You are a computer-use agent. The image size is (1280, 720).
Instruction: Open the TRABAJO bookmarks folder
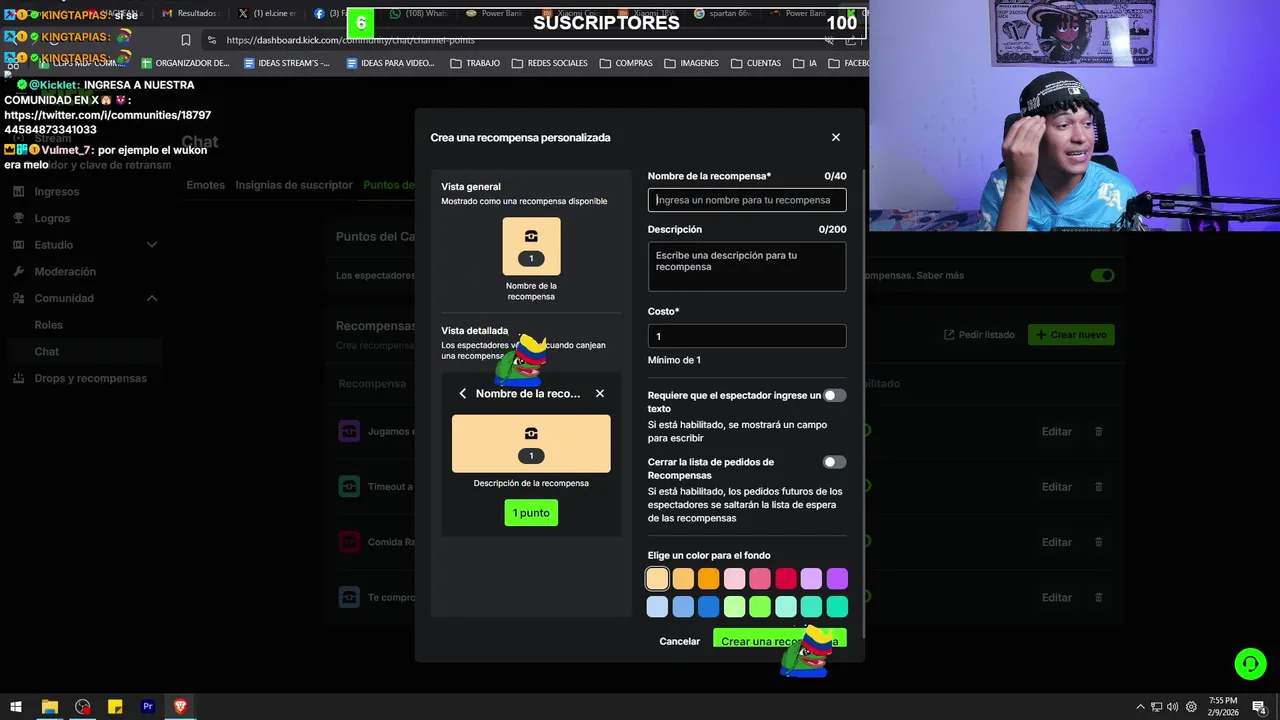point(475,63)
